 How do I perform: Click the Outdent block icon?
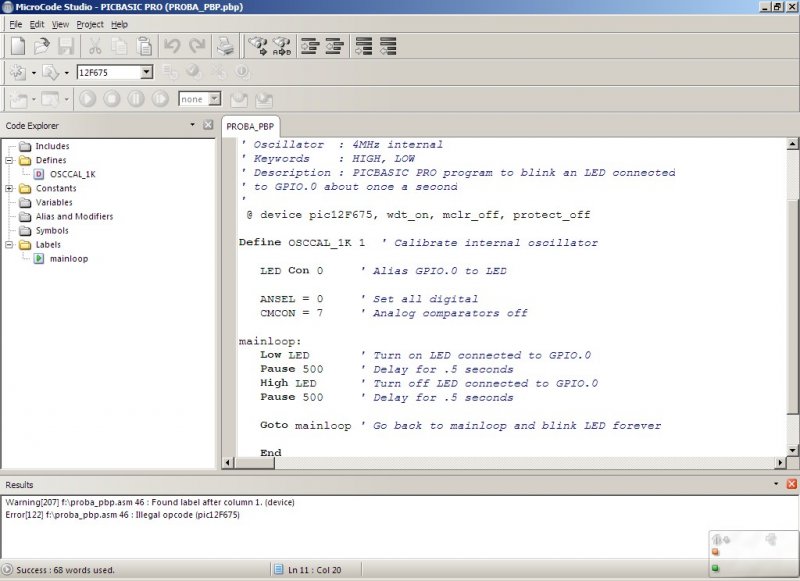[x=334, y=46]
